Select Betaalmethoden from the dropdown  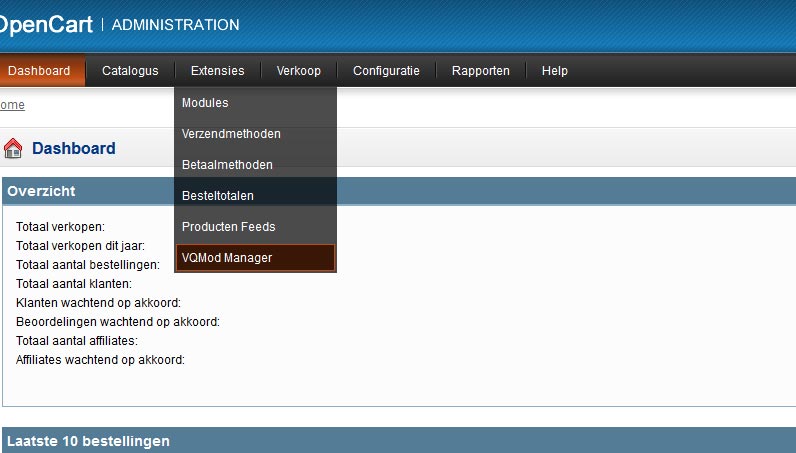click(x=255, y=165)
